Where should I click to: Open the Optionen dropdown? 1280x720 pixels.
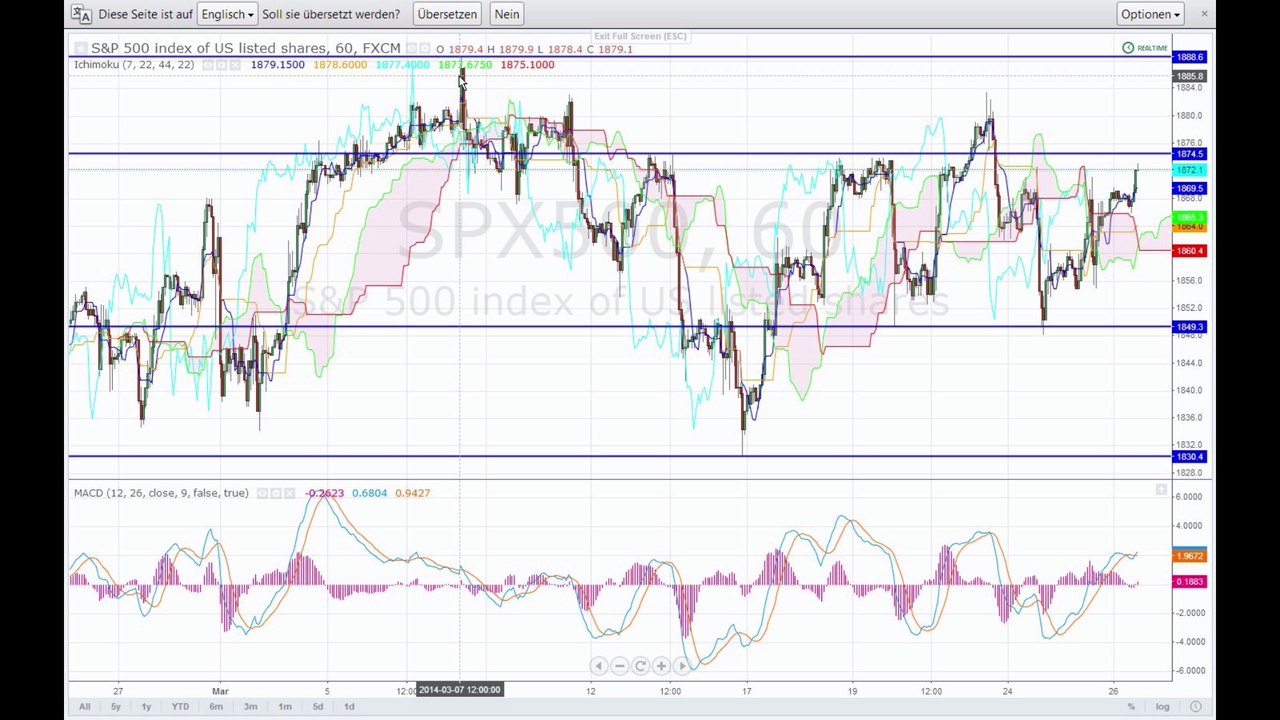pos(1150,14)
